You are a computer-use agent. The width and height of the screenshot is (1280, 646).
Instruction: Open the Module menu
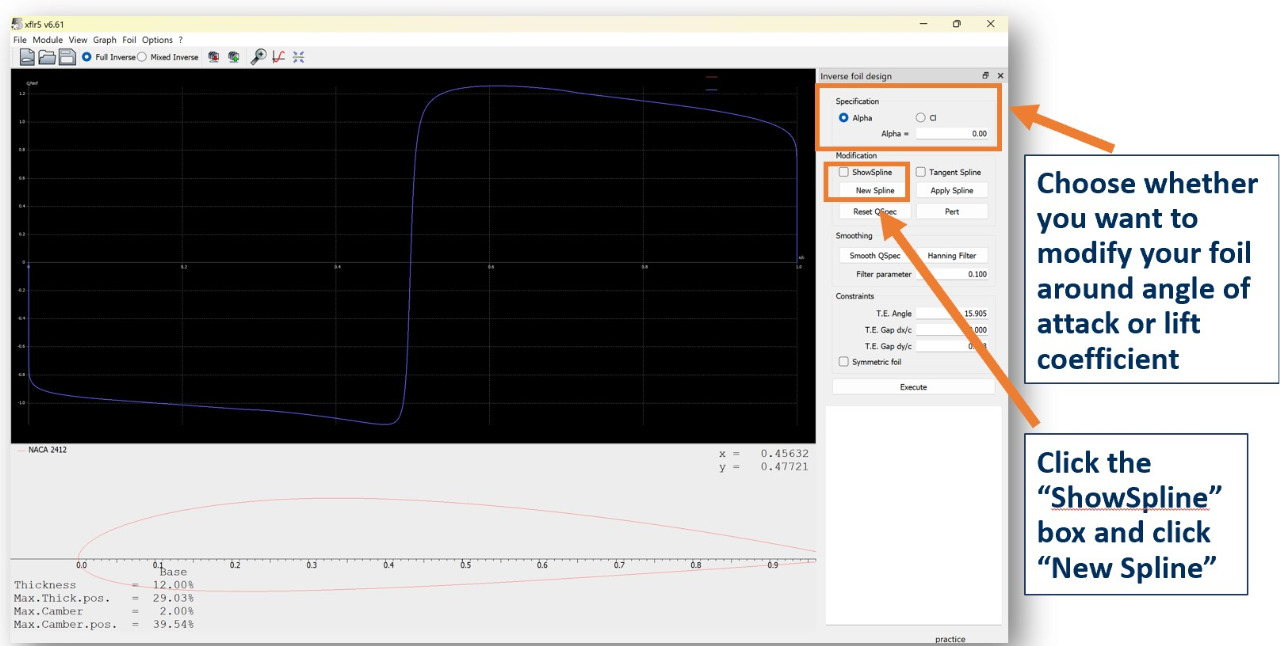click(47, 40)
